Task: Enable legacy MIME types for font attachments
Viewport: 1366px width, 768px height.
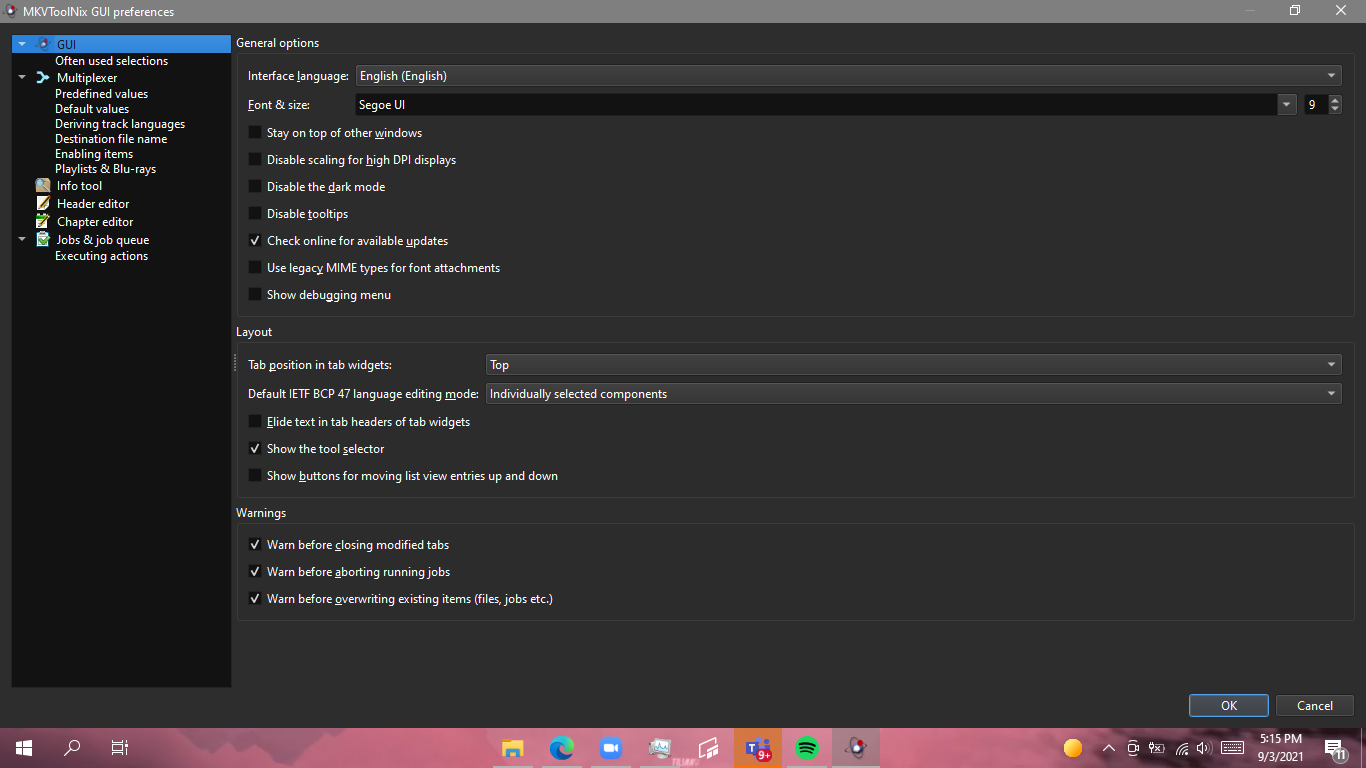Action: (255, 268)
